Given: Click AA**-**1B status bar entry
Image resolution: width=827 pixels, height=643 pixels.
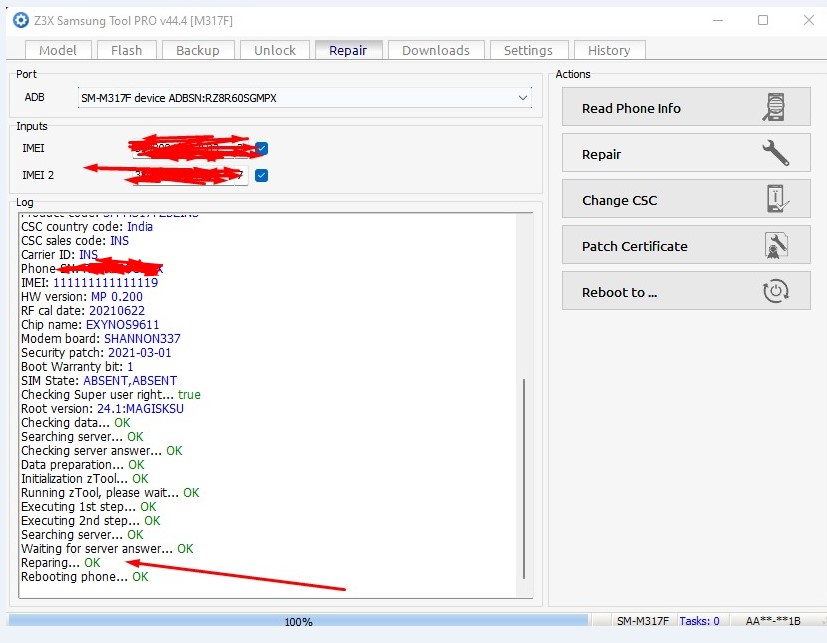Looking at the screenshot, I should click(x=773, y=621).
